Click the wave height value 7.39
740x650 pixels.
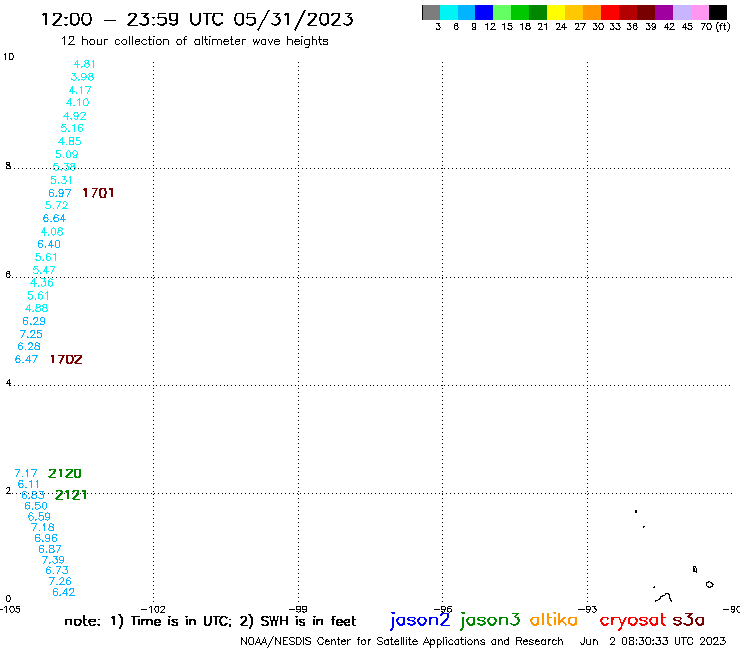pos(53,560)
